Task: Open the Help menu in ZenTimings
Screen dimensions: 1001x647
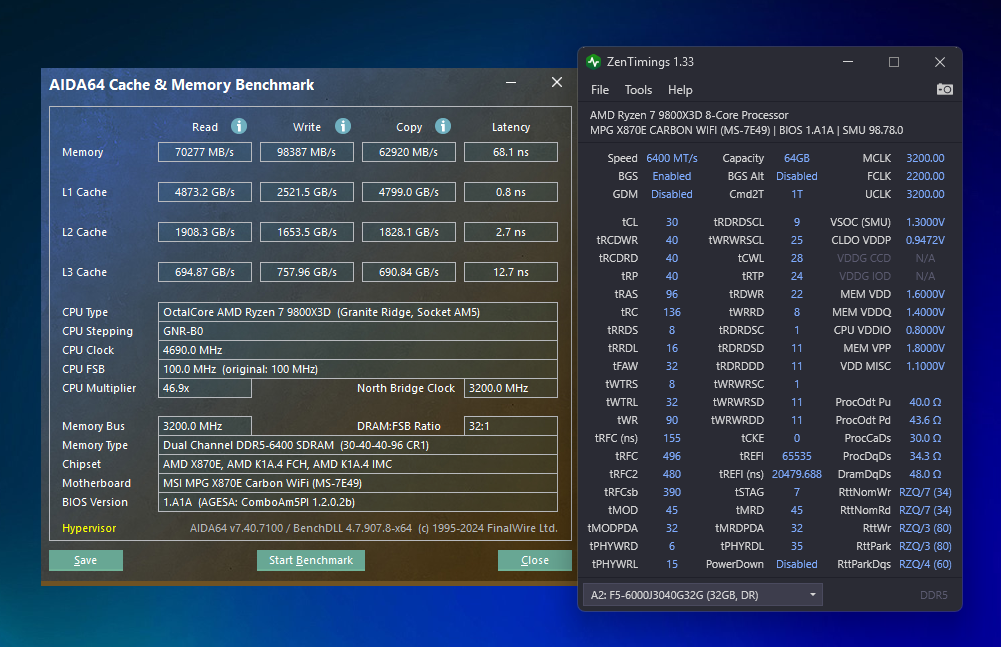Action: (680, 90)
